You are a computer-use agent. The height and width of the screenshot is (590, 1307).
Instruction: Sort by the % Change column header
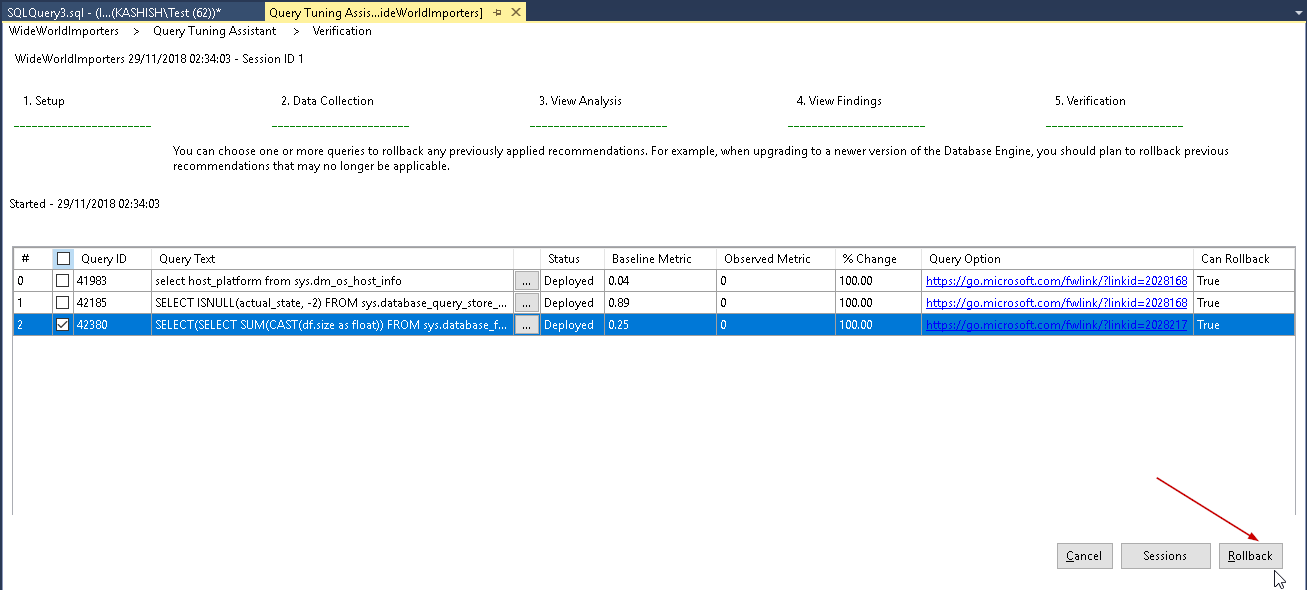pyautogui.click(x=869, y=259)
